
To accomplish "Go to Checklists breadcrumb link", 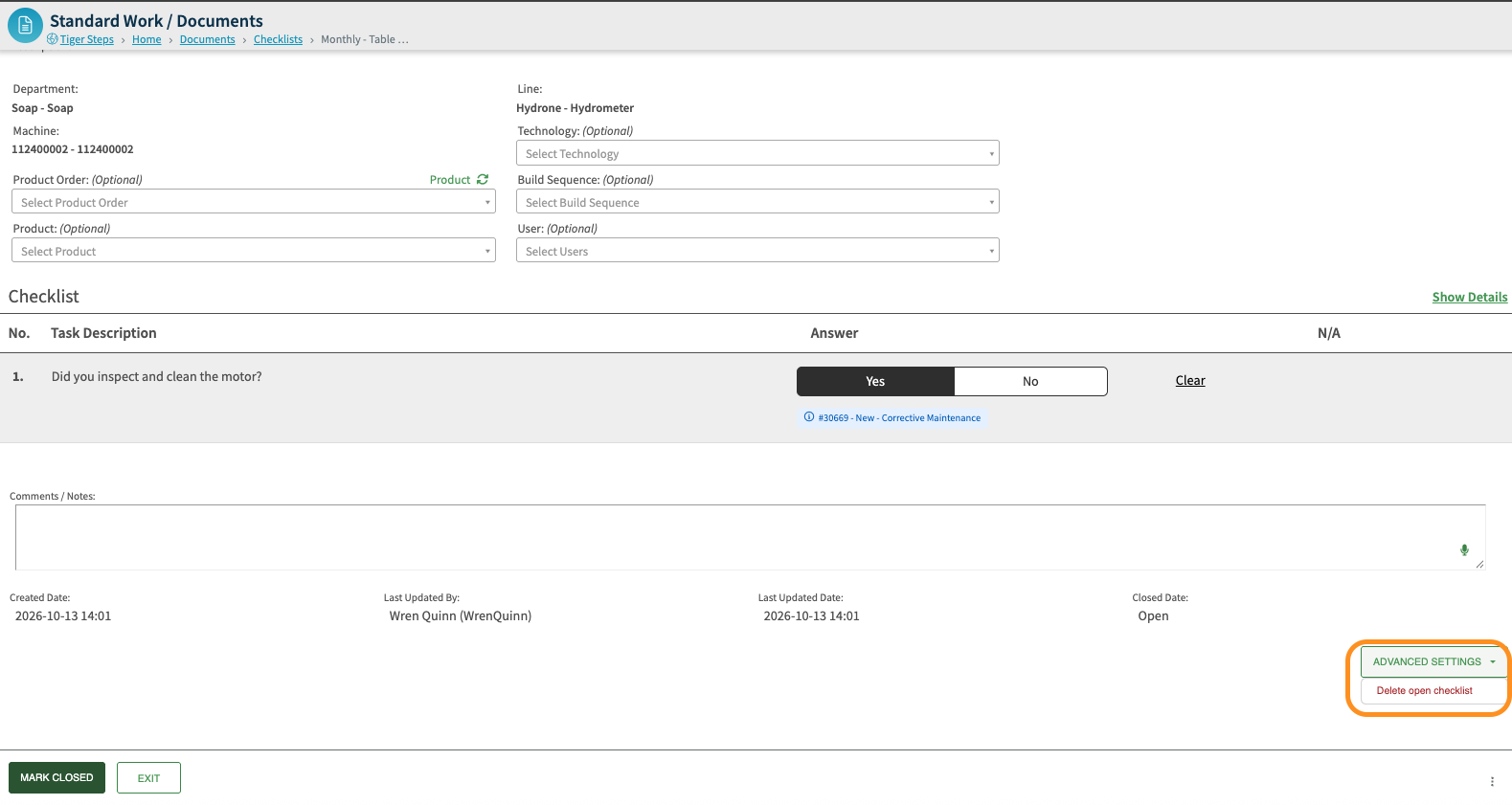I will [x=278, y=39].
